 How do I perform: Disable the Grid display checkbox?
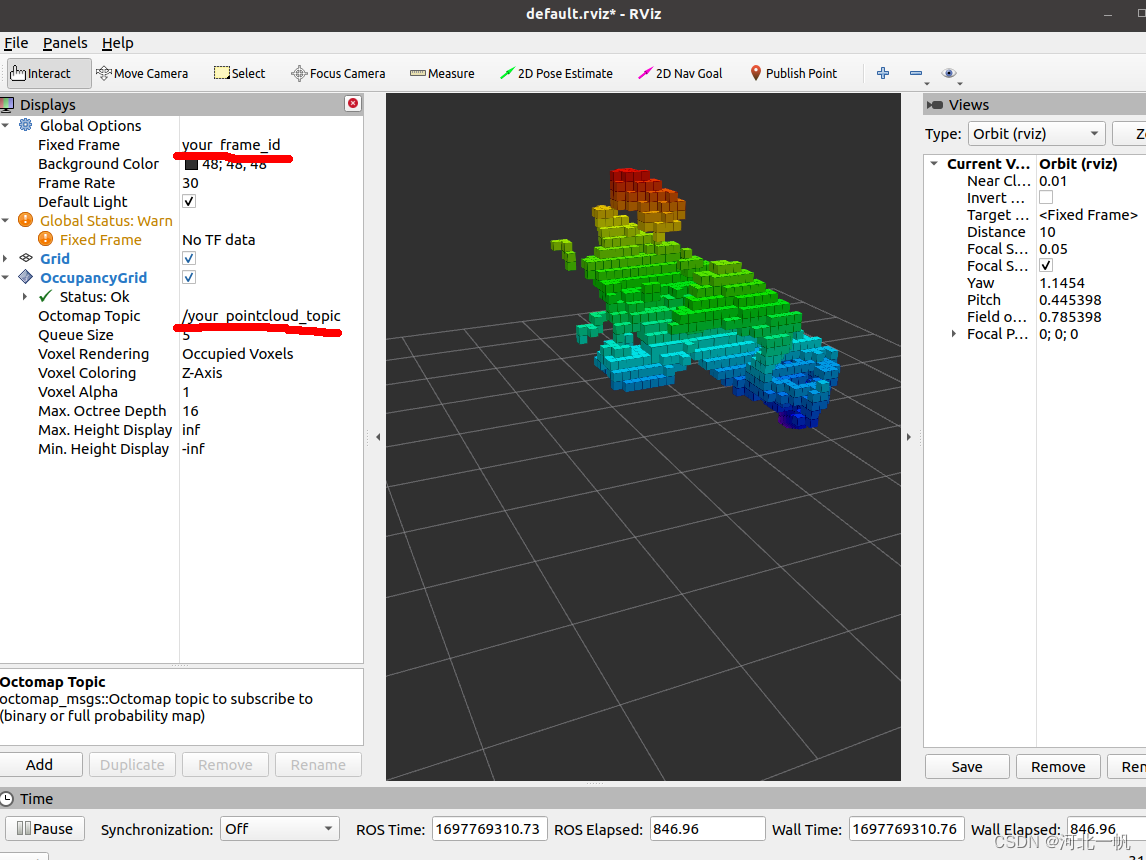coord(189,259)
